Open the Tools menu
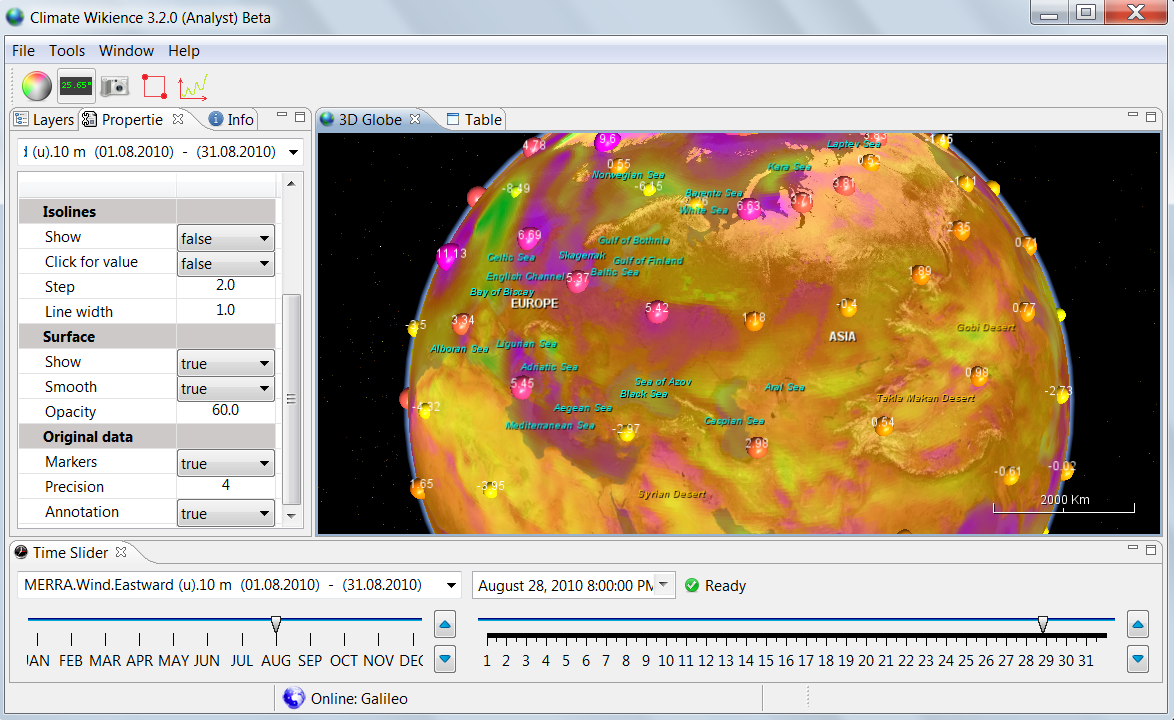Screen dimensions: 1174x720 (67, 51)
